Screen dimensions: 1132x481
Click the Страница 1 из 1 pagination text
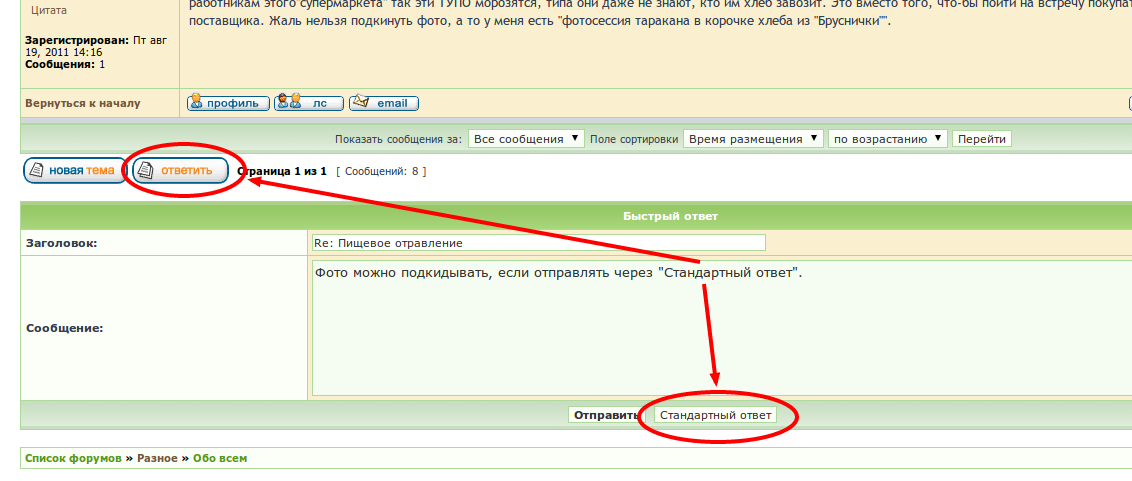[283, 171]
